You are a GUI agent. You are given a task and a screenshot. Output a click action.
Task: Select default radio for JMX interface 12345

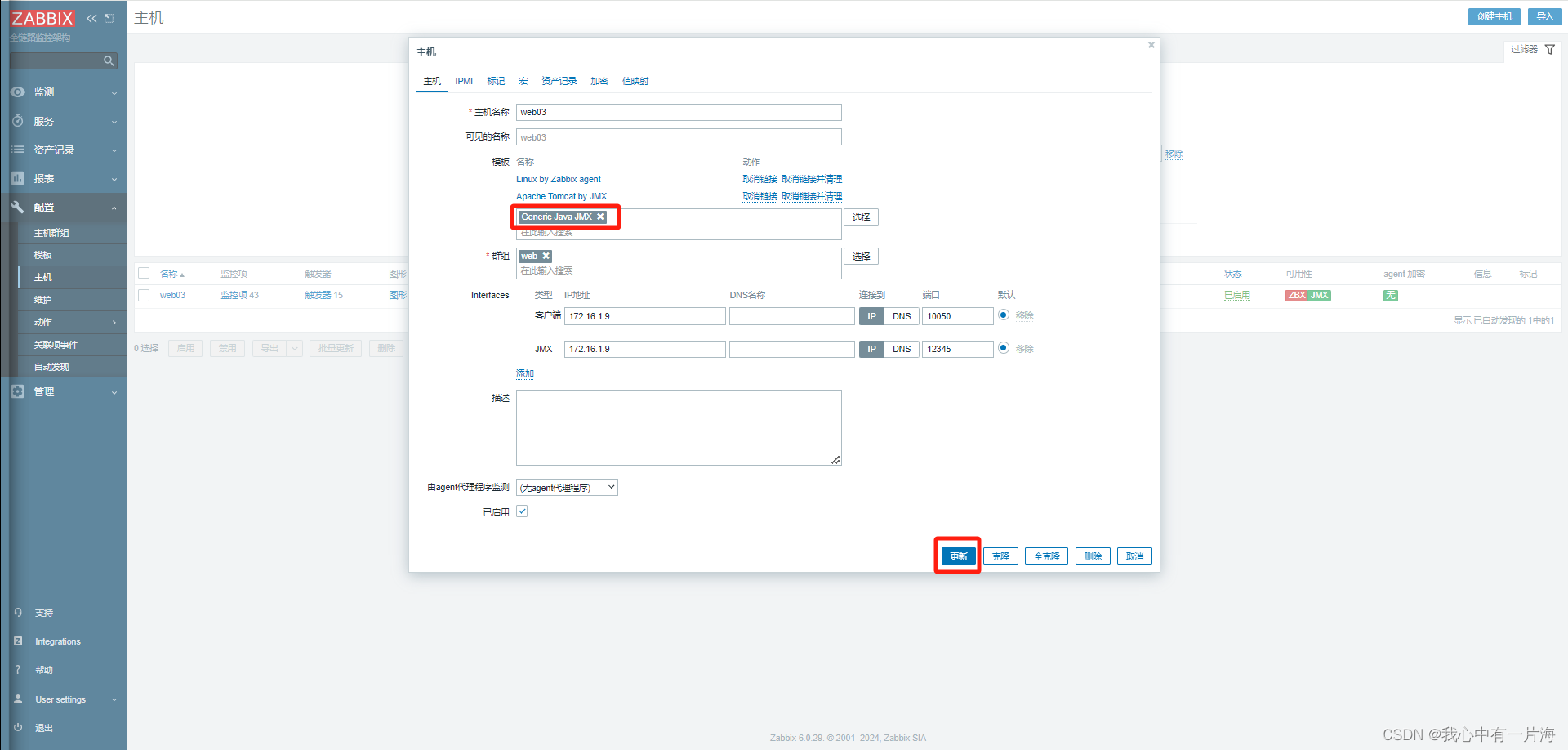point(1004,348)
